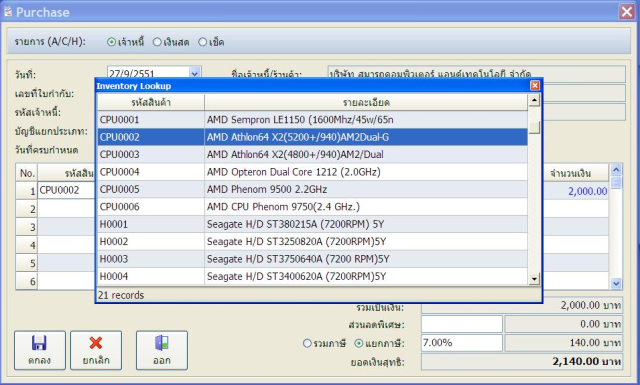Open the date dropdown arrow
Image resolution: width=640 pixels, height=385 pixels.
click(195, 74)
